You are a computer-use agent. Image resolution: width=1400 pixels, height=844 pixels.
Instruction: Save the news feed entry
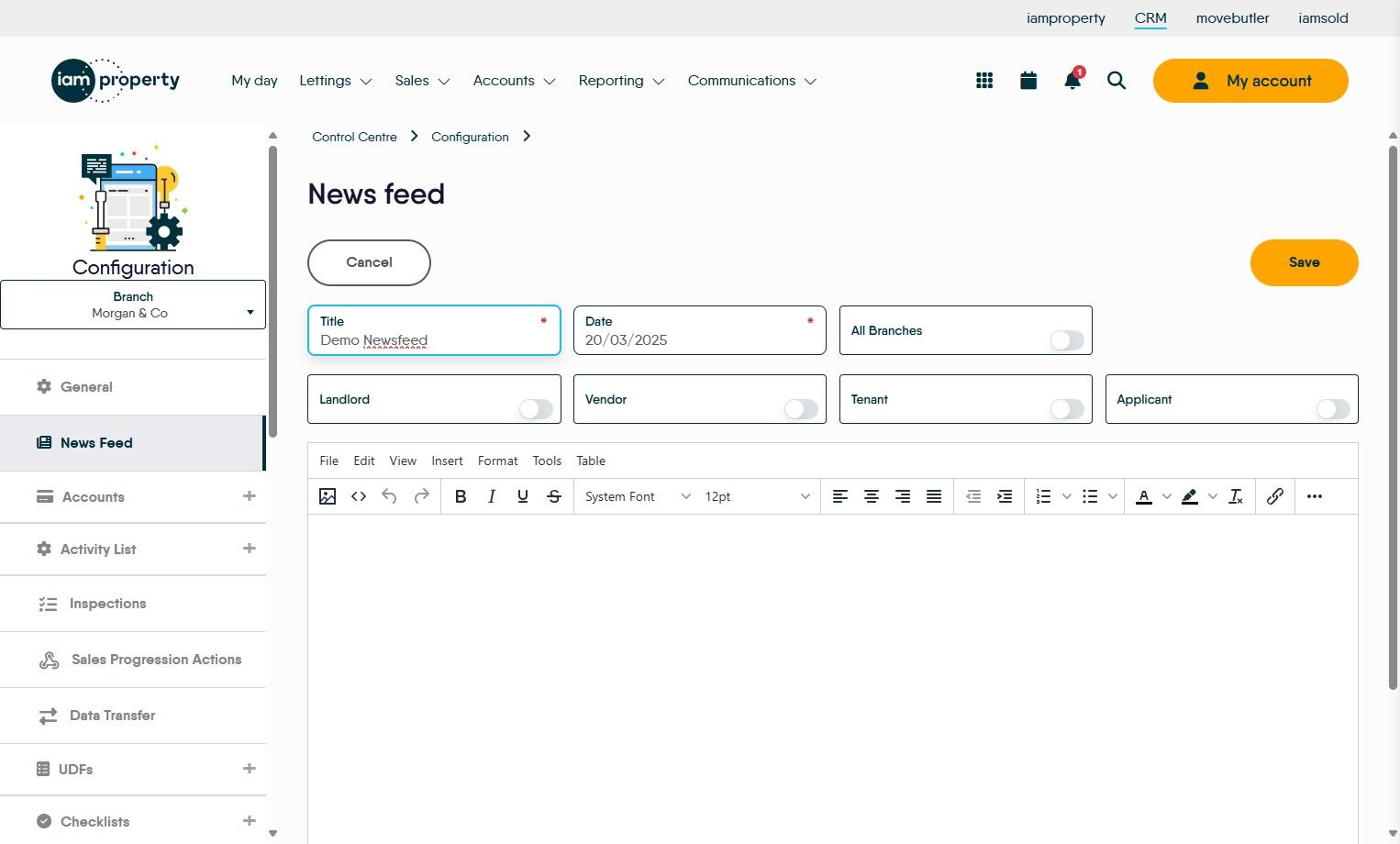1304,262
